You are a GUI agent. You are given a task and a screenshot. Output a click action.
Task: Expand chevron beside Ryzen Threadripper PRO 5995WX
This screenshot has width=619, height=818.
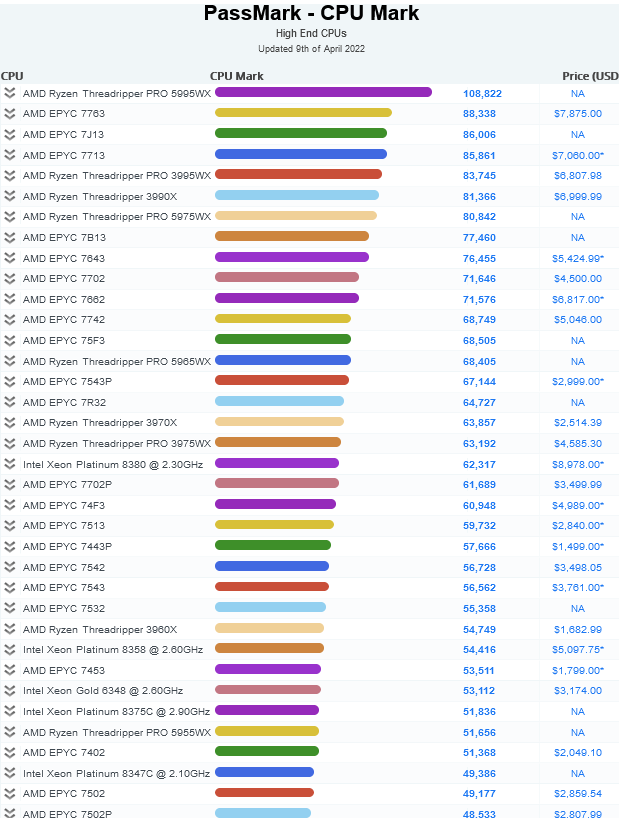pos(10,93)
